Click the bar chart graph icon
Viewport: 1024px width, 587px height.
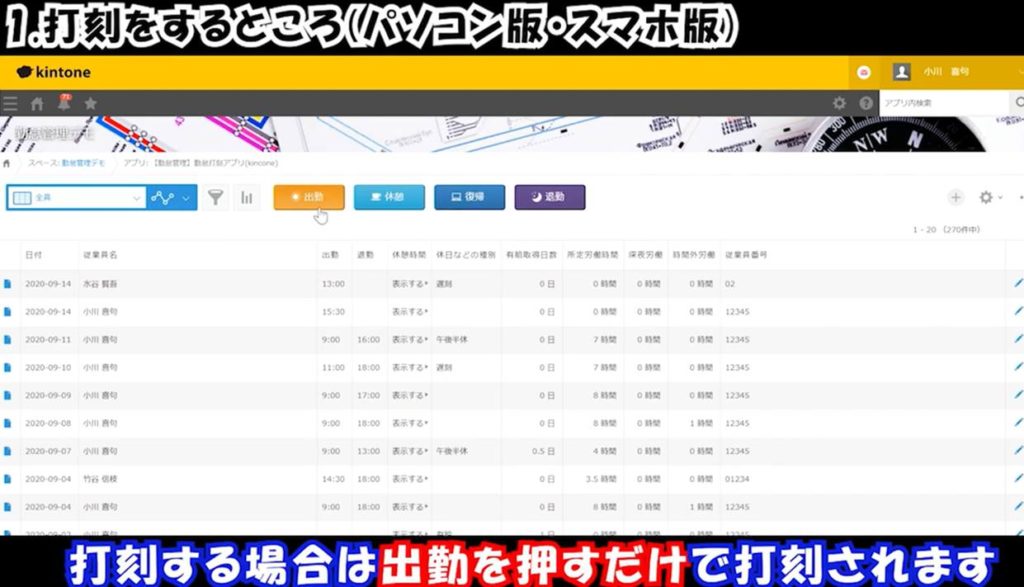click(246, 198)
